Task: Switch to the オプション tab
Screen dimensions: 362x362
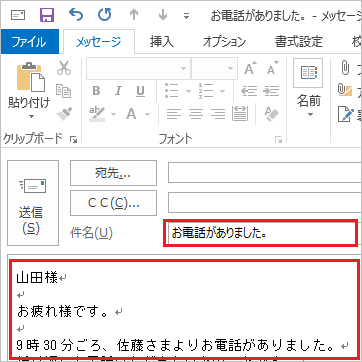Action: coord(224,42)
